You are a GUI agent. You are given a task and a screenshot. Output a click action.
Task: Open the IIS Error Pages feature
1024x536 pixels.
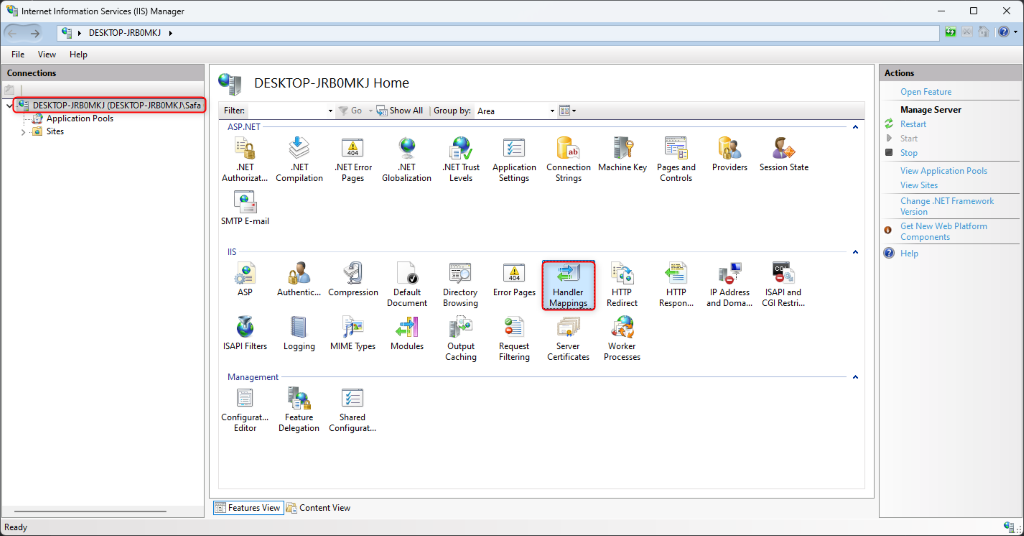coord(514,279)
